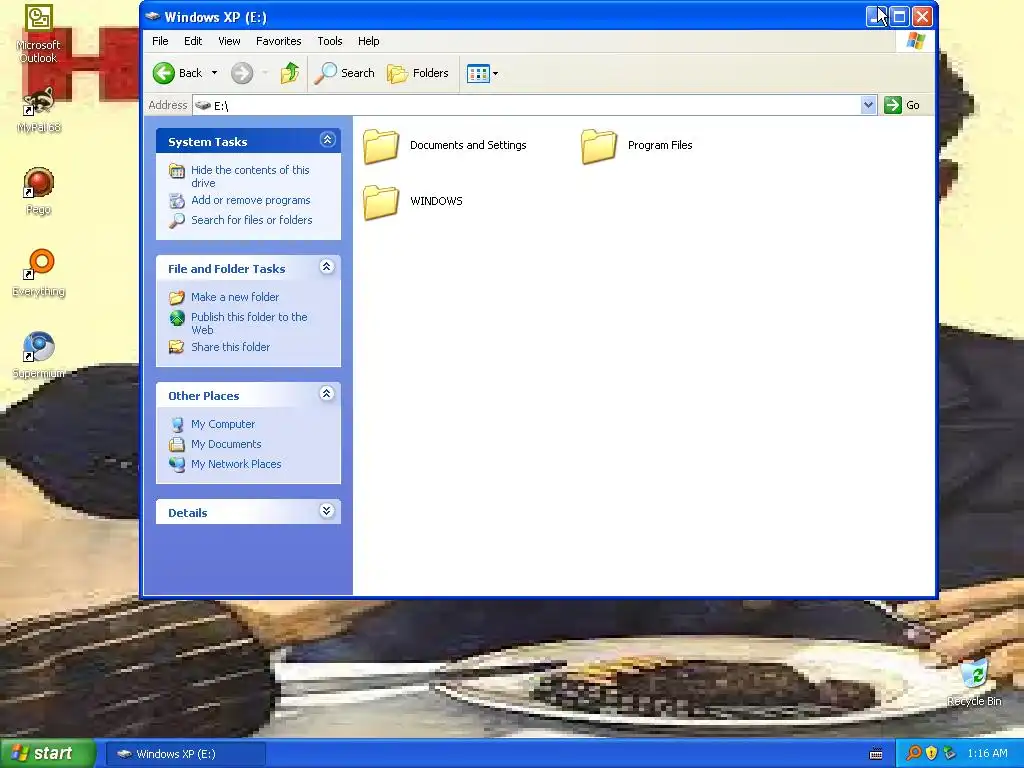Click the system clock showing 1:16 AM
Viewport: 1024px width, 768px height.
pos(987,754)
